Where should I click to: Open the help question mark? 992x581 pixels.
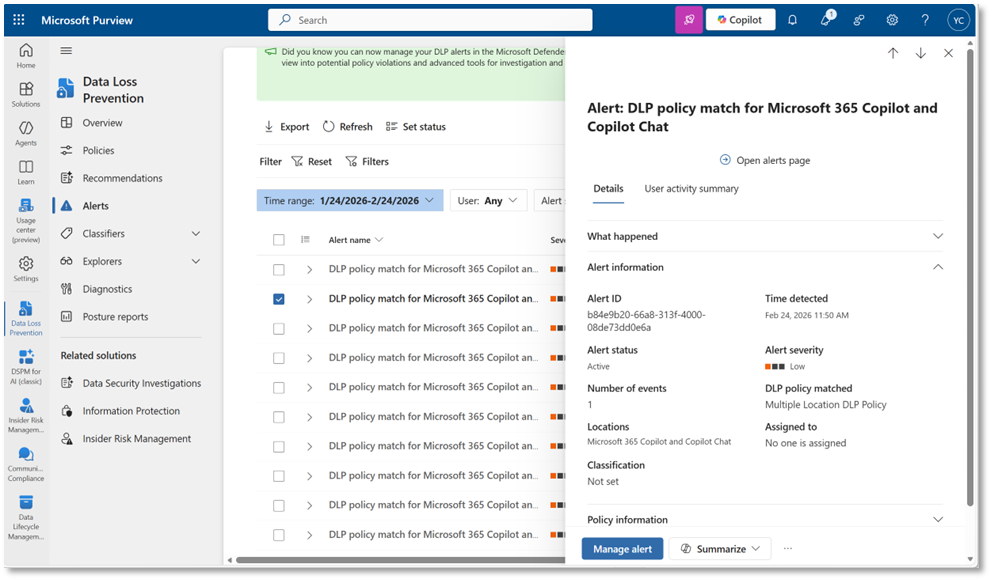coord(925,20)
